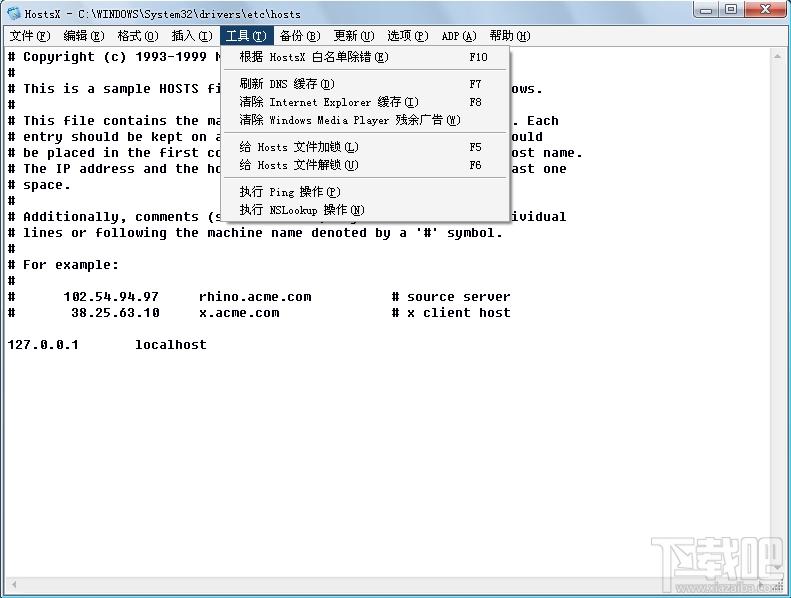This screenshot has height=598, width=791.
Task: Click the 'localhost' entry text
Action: point(171,345)
